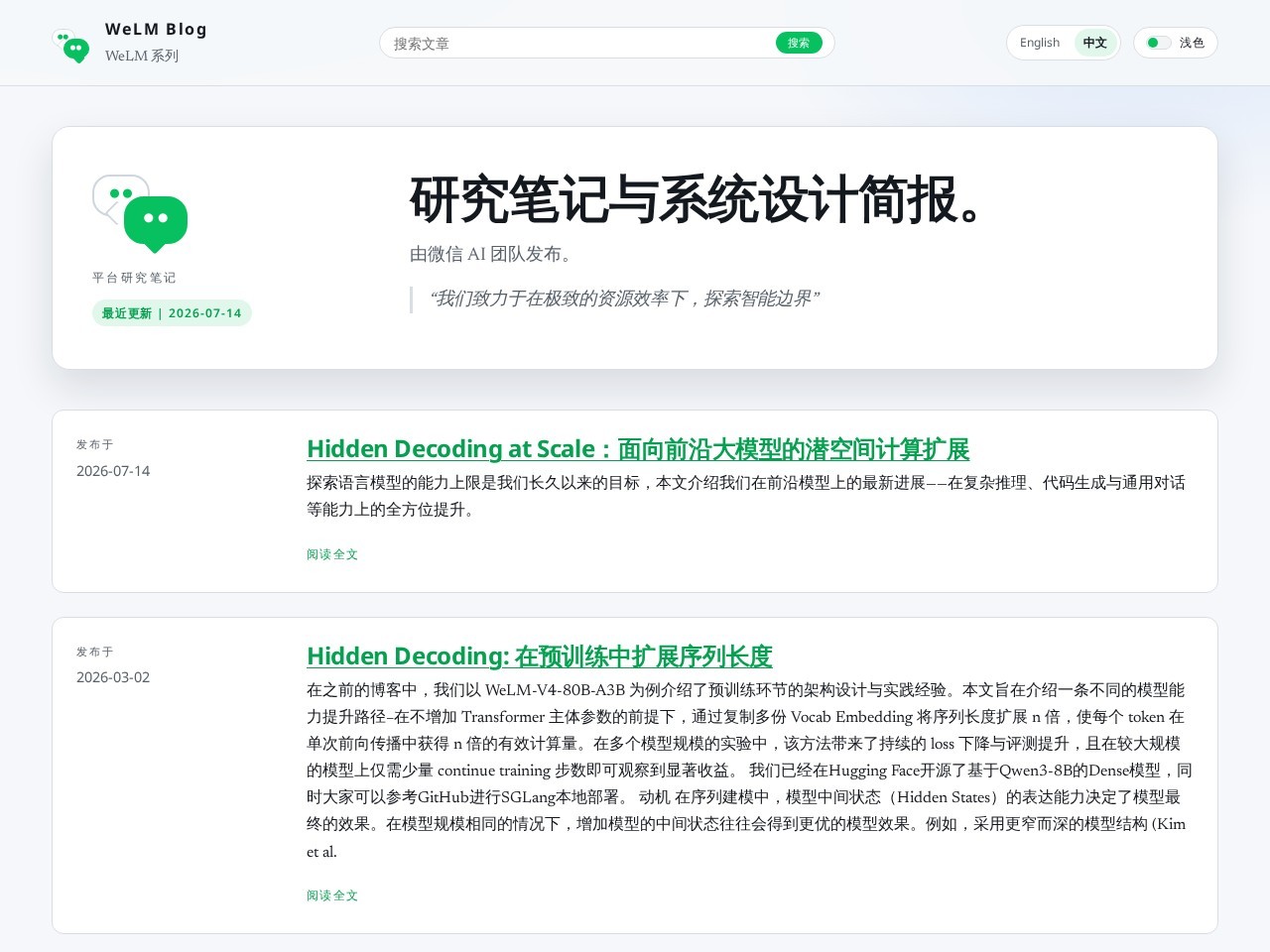
Task: Open the WeLM Blog home title link
Action: coord(156,30)
